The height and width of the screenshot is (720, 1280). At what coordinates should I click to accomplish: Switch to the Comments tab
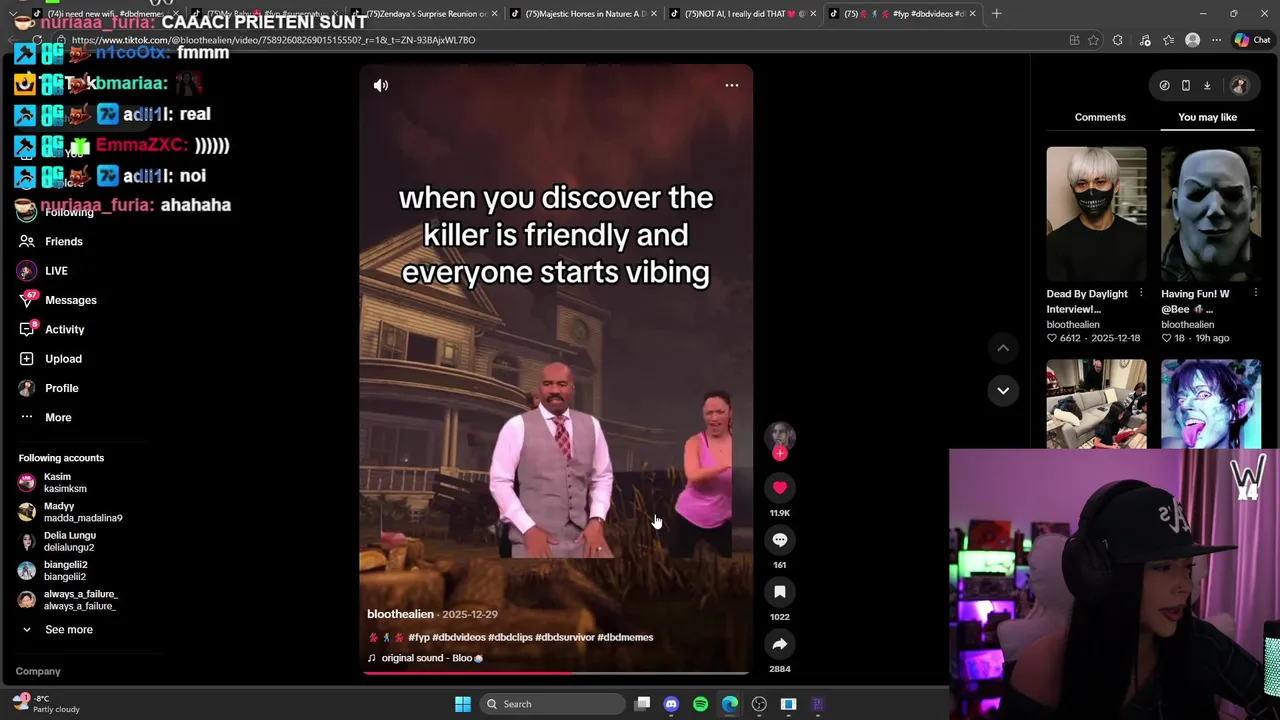click(x=1100, y=117)
